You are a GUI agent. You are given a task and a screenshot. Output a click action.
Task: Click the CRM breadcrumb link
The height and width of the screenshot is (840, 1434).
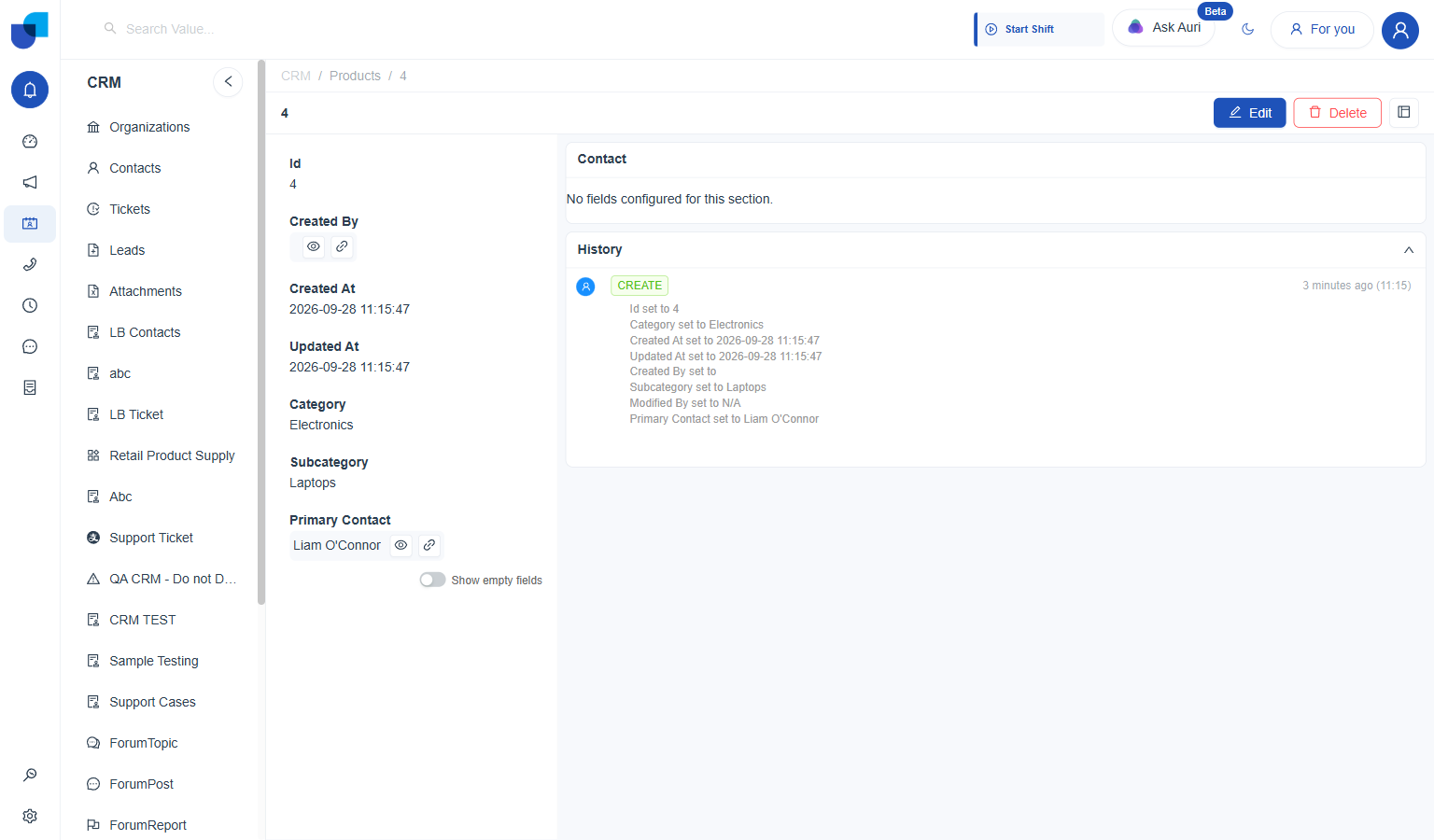(296, 76)
